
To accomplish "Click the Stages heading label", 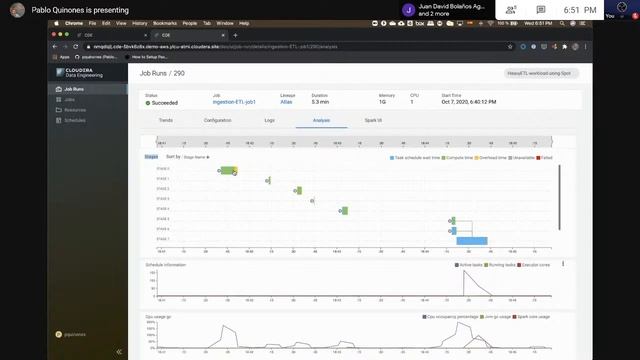I will tap(151, 157).
